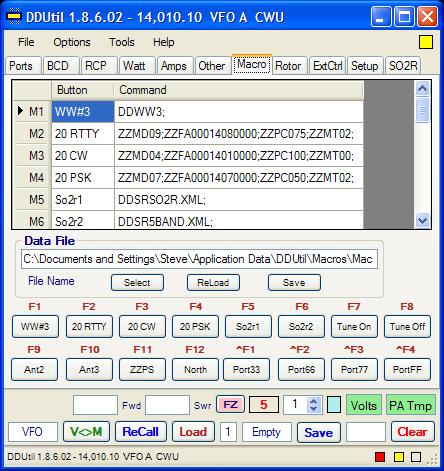Screen dimensions: 444x471
Task: Click the red status indicator in status bar
Action: pyautogui.click(x=380, y=457)
